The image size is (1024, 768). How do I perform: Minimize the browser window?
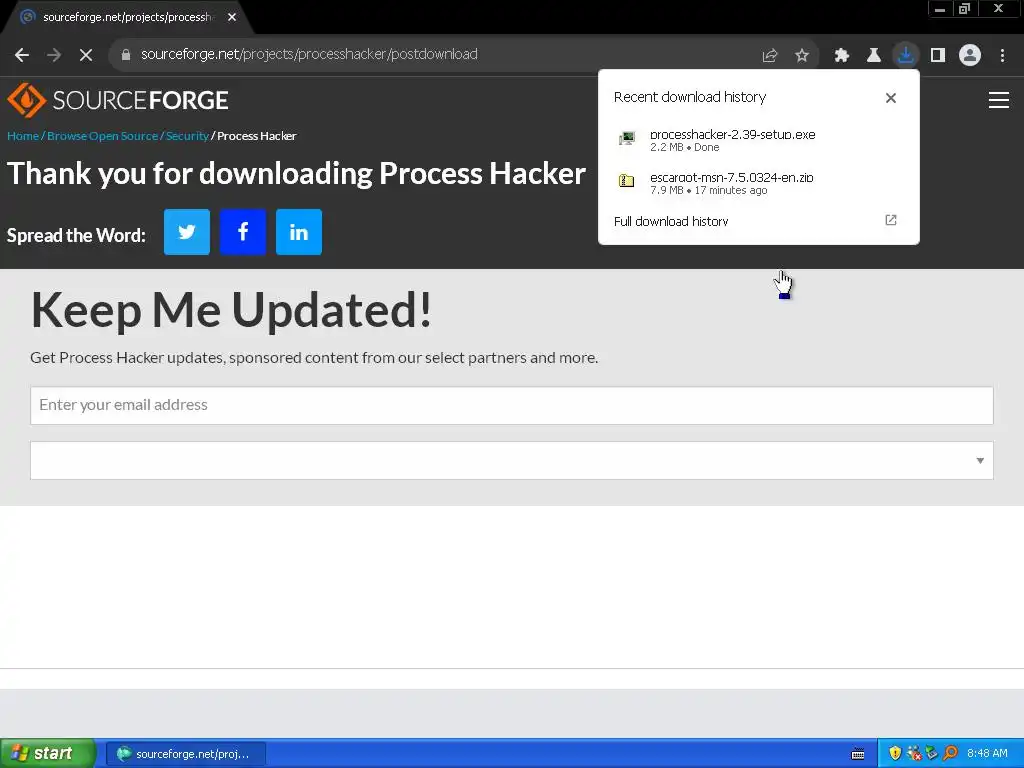click(940, 8)
